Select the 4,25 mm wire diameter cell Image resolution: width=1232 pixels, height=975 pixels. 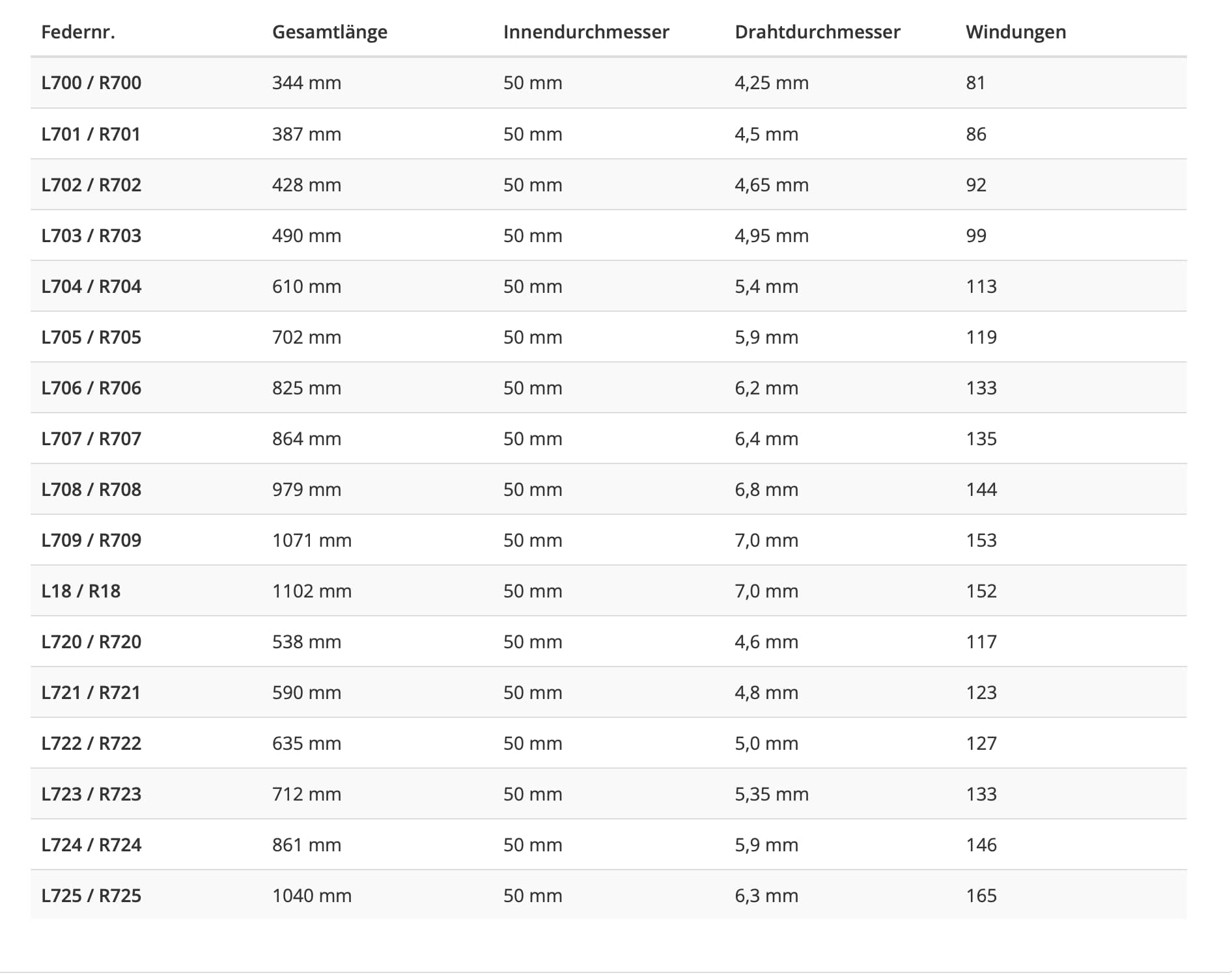(772, 83)
